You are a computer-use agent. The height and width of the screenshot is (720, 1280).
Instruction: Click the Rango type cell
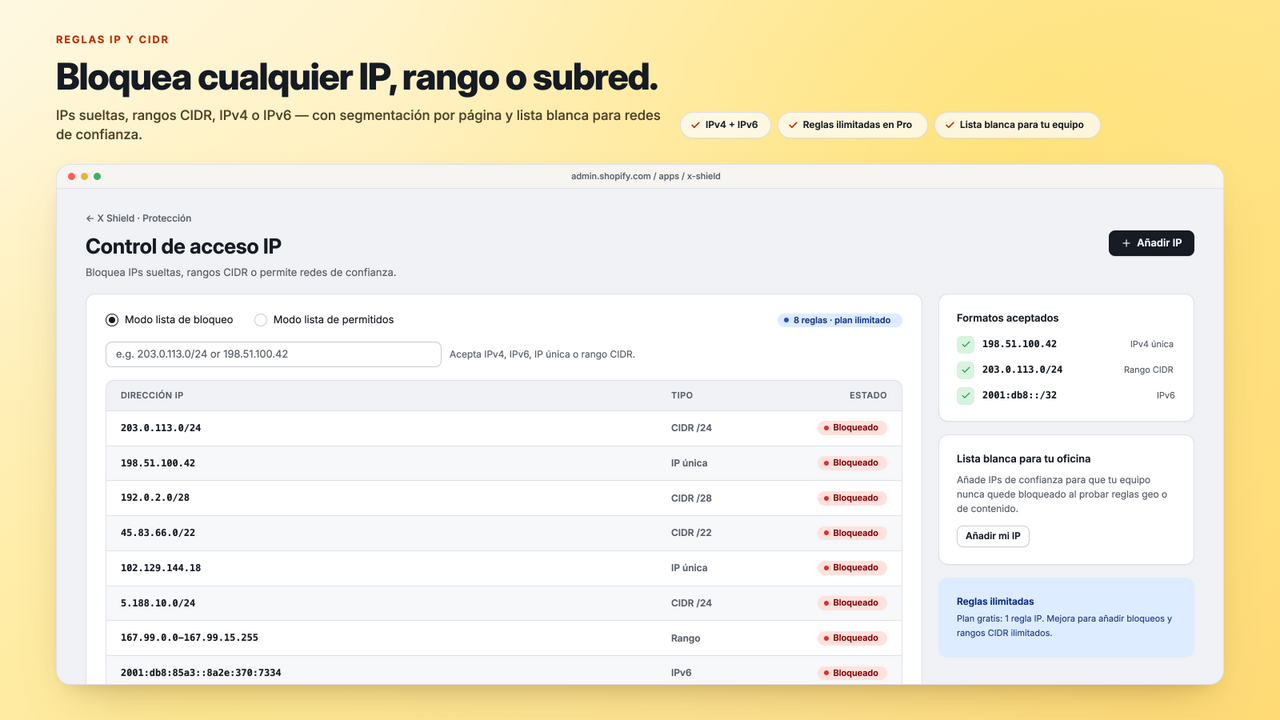pos(686,638)
